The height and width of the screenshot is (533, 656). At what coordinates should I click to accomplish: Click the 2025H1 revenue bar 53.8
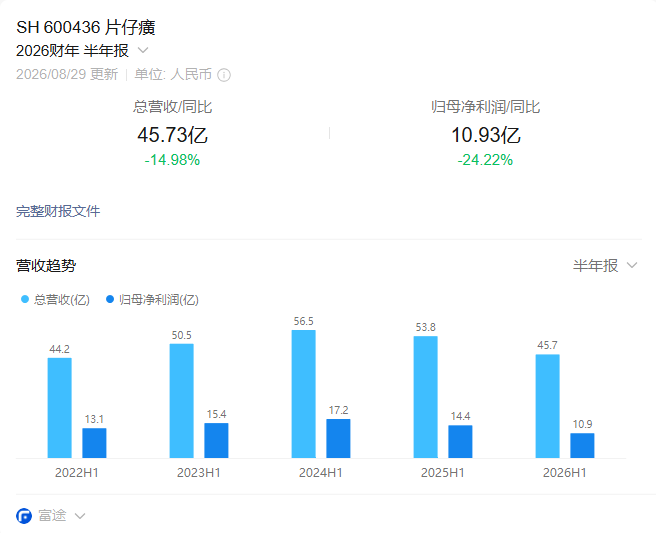pos(426,397)
